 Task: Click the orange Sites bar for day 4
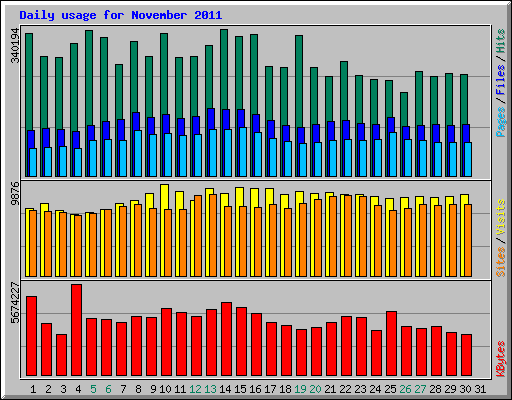pos(78,246)
